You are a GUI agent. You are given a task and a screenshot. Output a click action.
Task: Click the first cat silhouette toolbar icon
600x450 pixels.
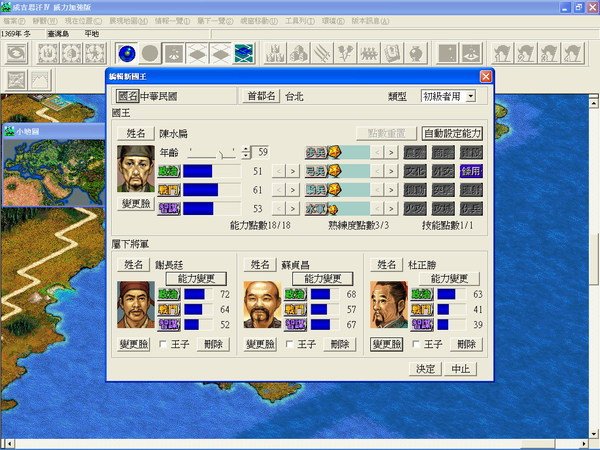pos(502,53)
